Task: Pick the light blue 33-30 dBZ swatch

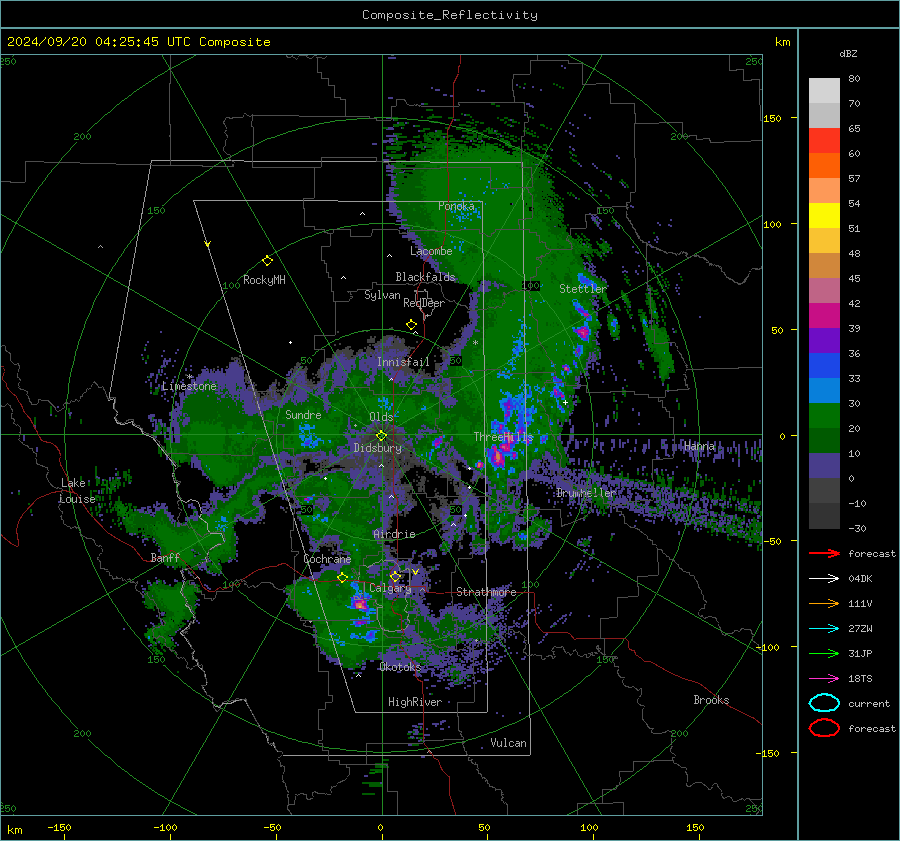Action: coord(824,391)
